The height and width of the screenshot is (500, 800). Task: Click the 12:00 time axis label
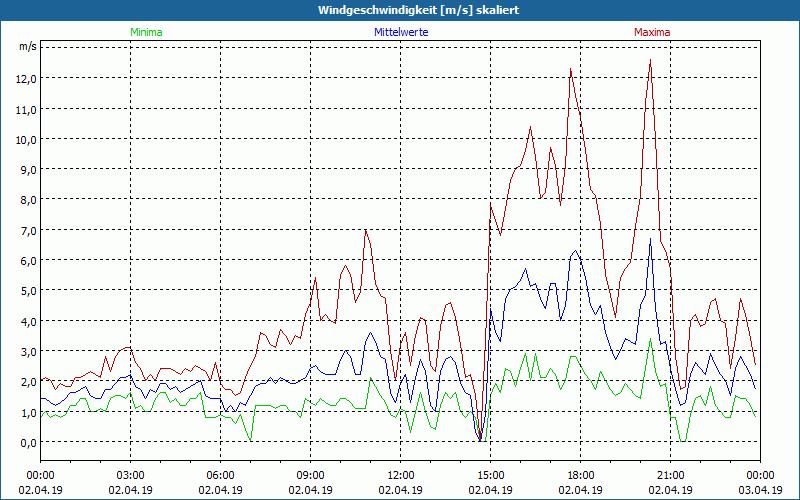(401, 476)
